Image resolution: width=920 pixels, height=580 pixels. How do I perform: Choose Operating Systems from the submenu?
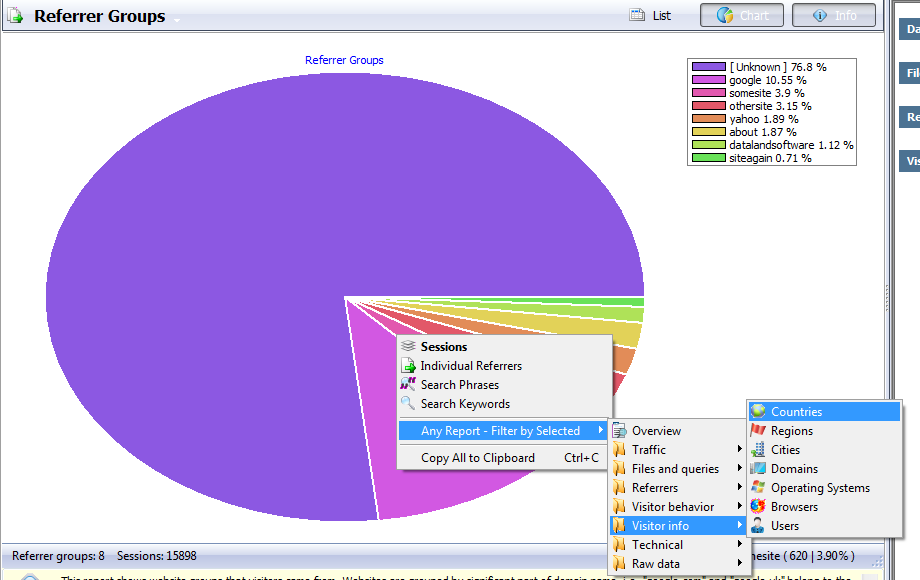click(x=824, y=488)
